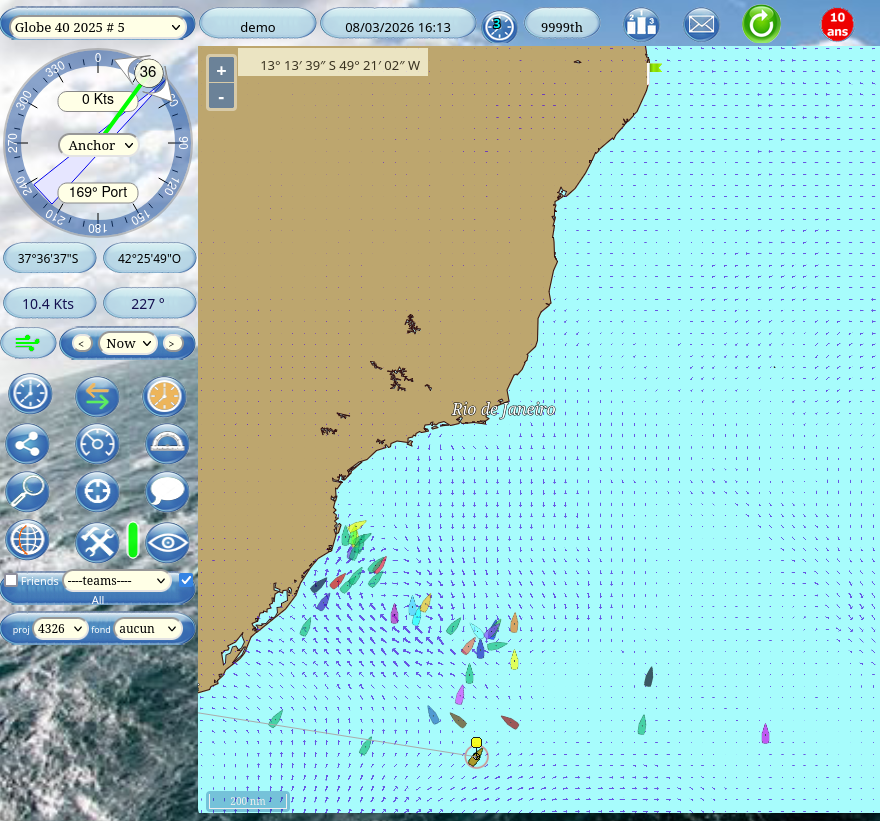This screenshot has height=821, width=880.
Task: Open the teams selection dropdown
Action: (117, 580)
